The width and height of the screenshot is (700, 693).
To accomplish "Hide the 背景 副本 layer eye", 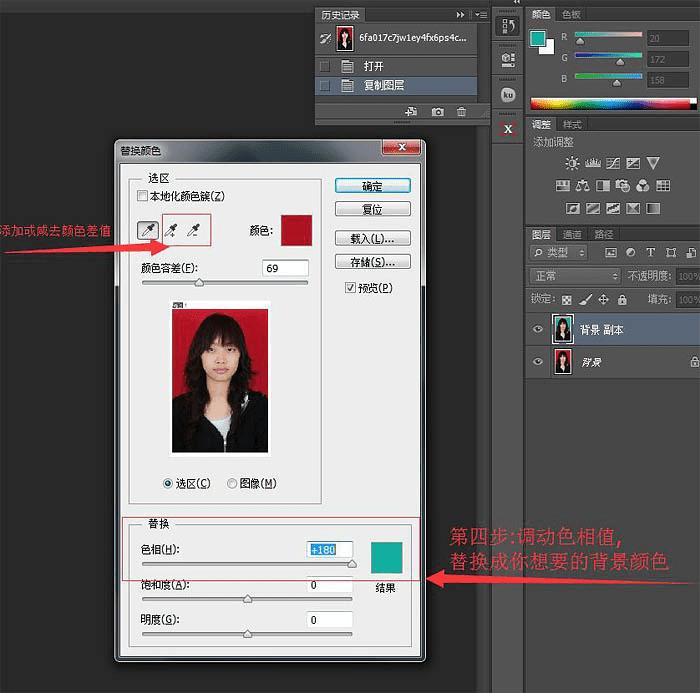I will click(x=538, y=329).
